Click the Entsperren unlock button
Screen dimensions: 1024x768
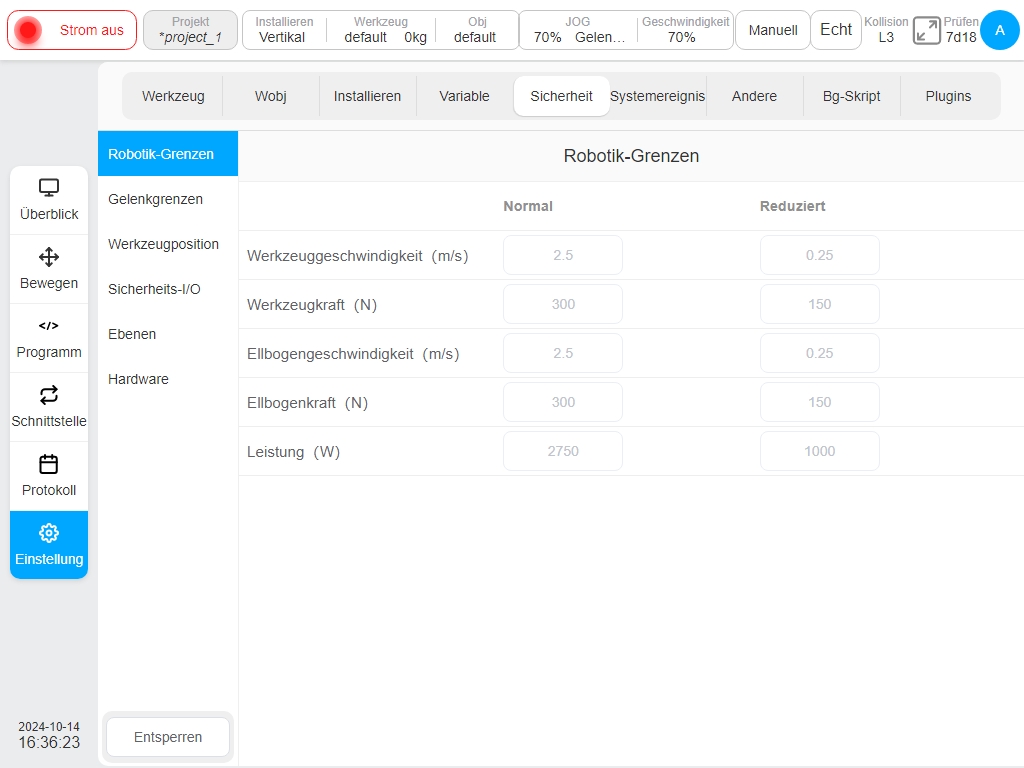(168, 737)
